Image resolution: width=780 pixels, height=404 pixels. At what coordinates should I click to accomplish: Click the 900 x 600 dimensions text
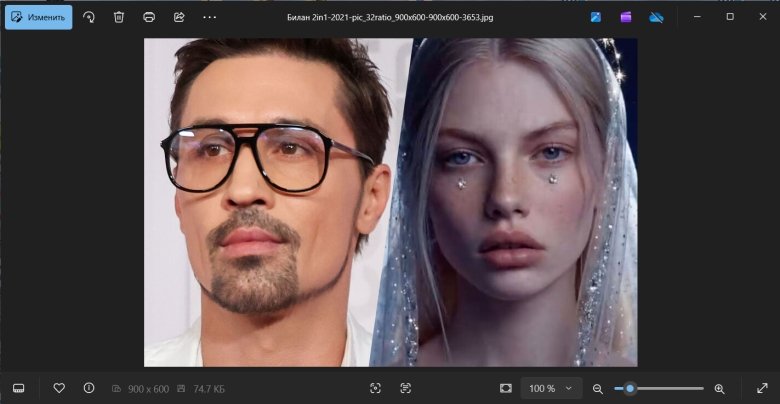(148, 389)
